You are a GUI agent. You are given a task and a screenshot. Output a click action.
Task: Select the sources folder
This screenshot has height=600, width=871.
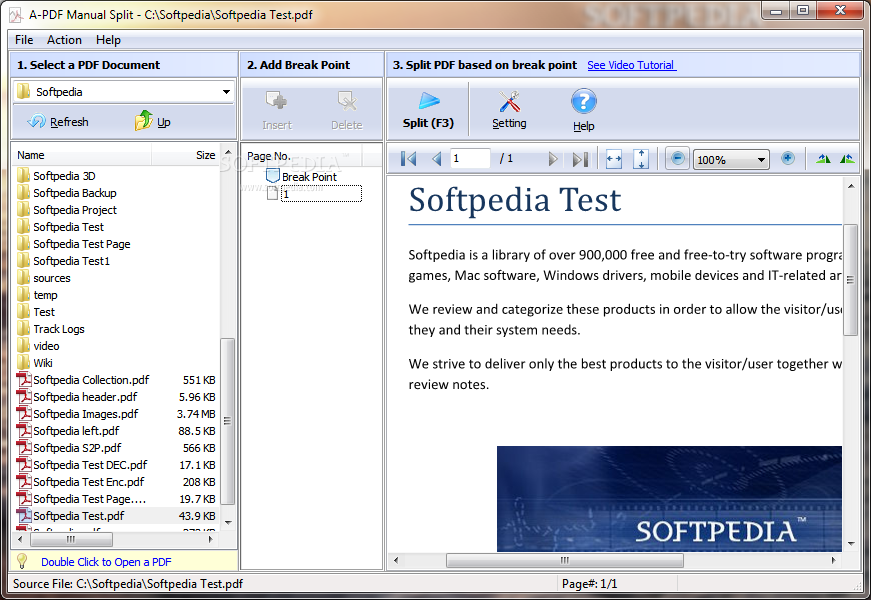click(52, 278)
